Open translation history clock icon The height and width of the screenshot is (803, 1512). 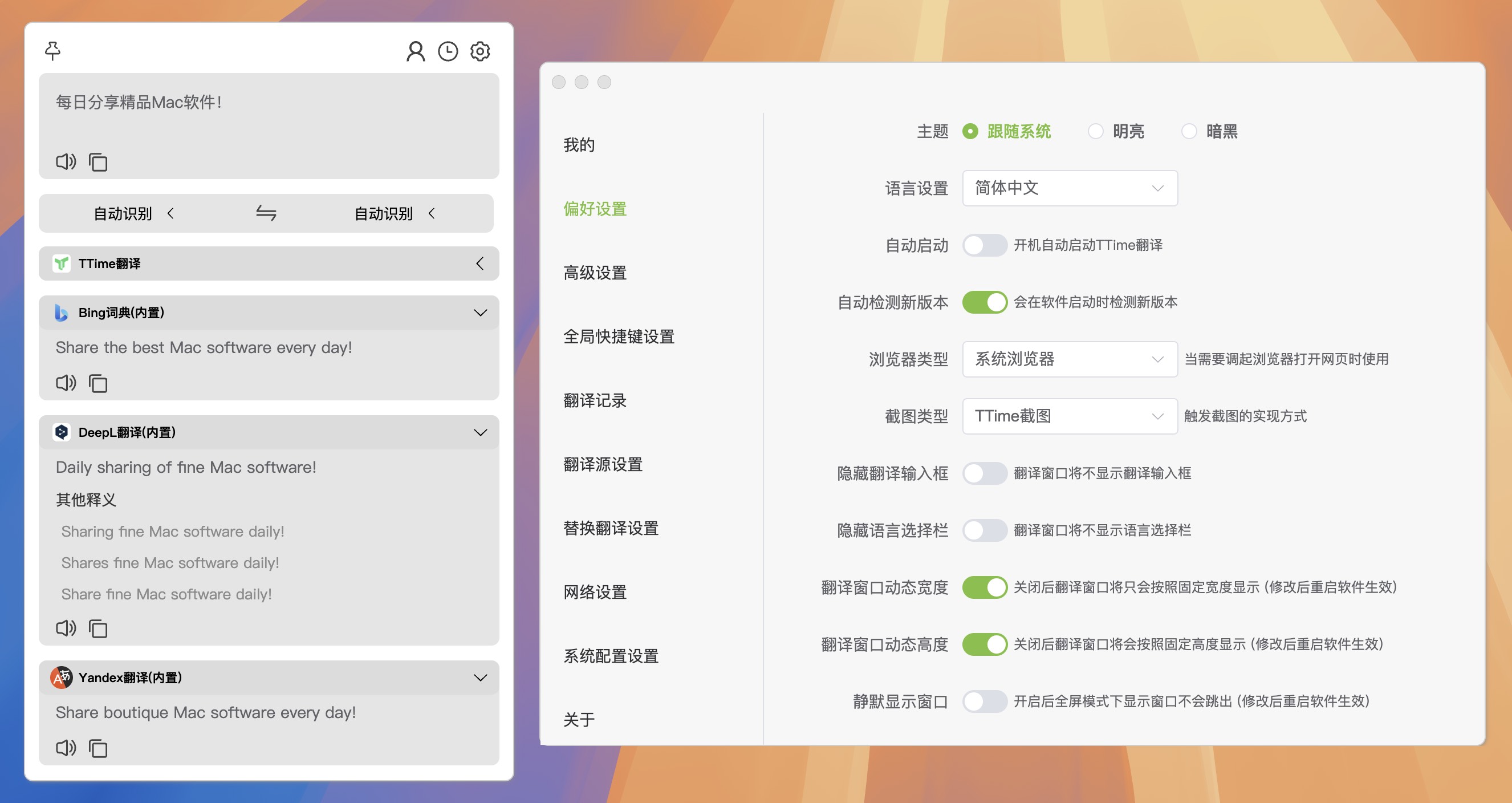click(448, 51)
